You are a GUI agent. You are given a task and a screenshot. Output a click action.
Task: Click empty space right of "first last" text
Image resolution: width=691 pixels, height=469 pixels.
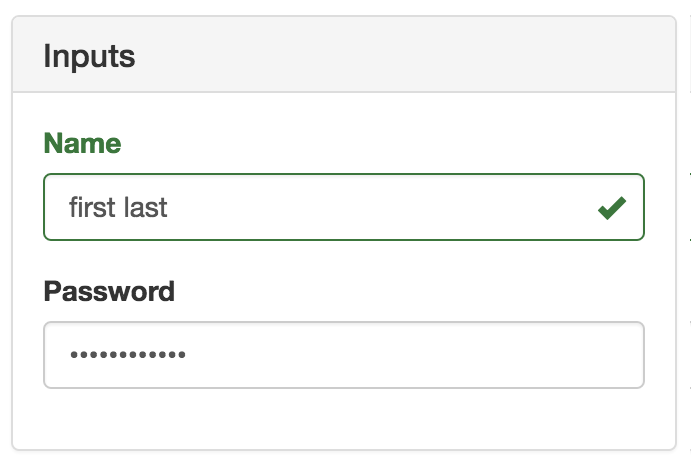[380, 208]
